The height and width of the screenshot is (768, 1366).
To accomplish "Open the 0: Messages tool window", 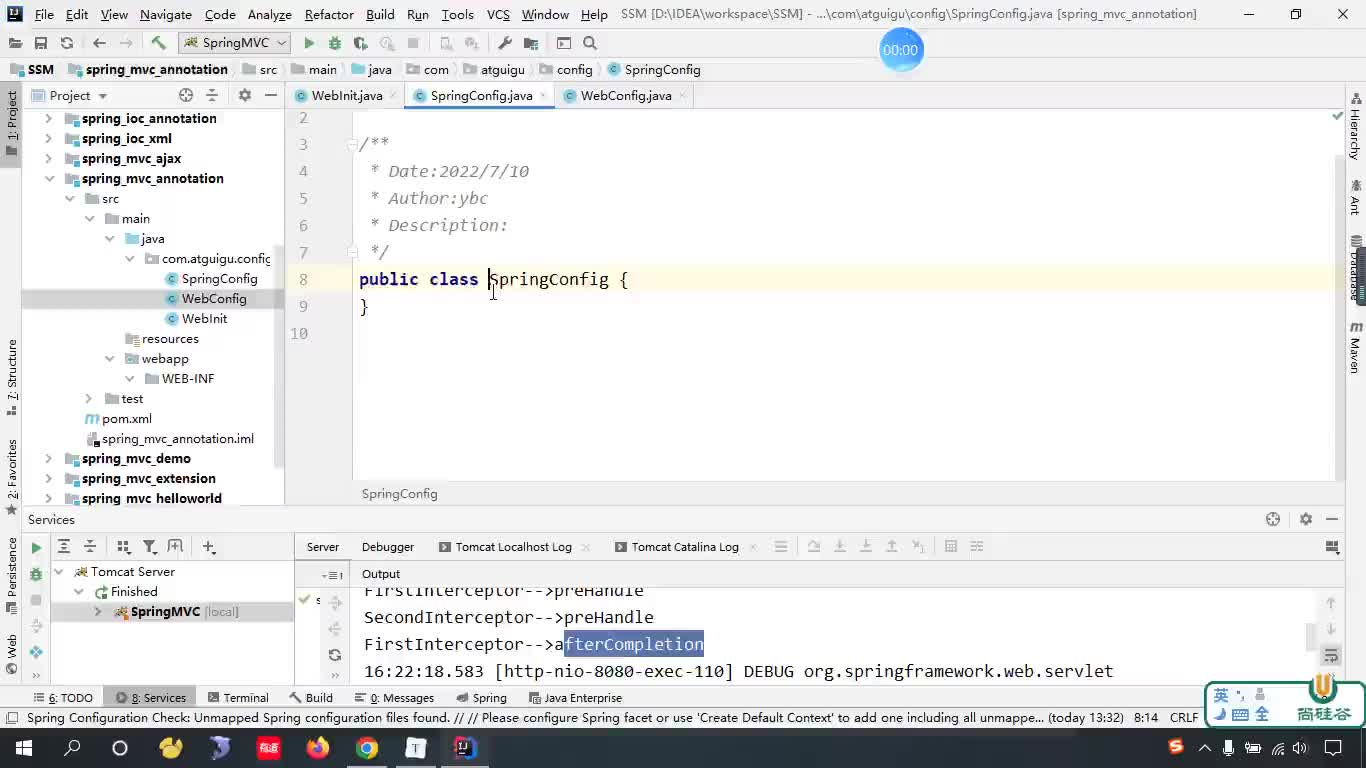I will tap(395, 697).
